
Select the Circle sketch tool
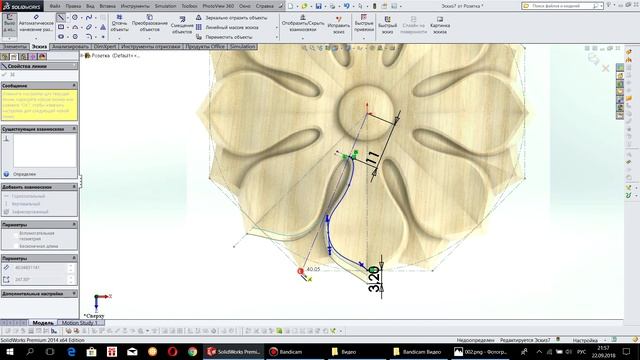(75, 18)
